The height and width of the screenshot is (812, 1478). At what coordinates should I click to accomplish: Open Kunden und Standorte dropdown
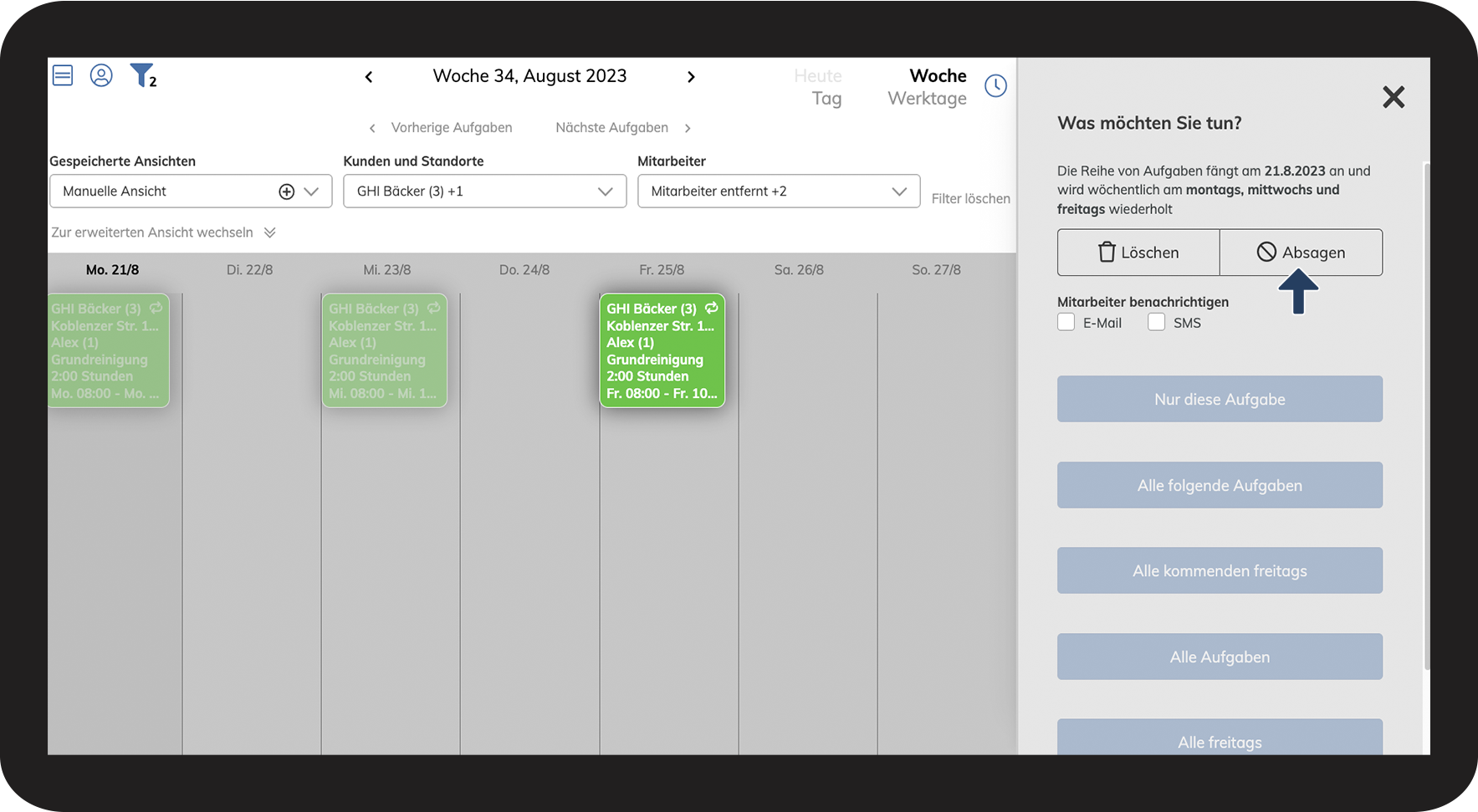484,192
